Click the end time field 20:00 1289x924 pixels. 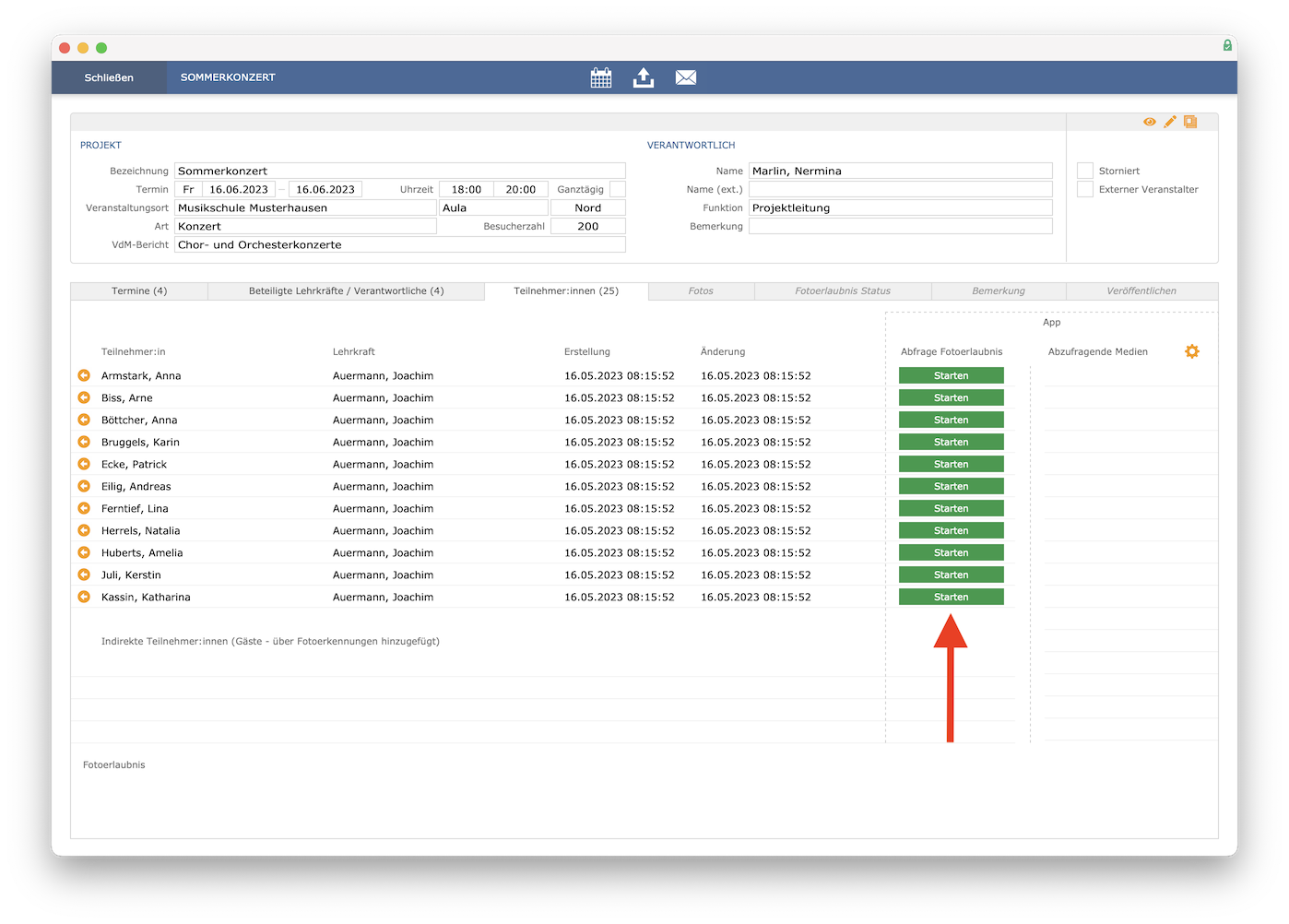521,189
